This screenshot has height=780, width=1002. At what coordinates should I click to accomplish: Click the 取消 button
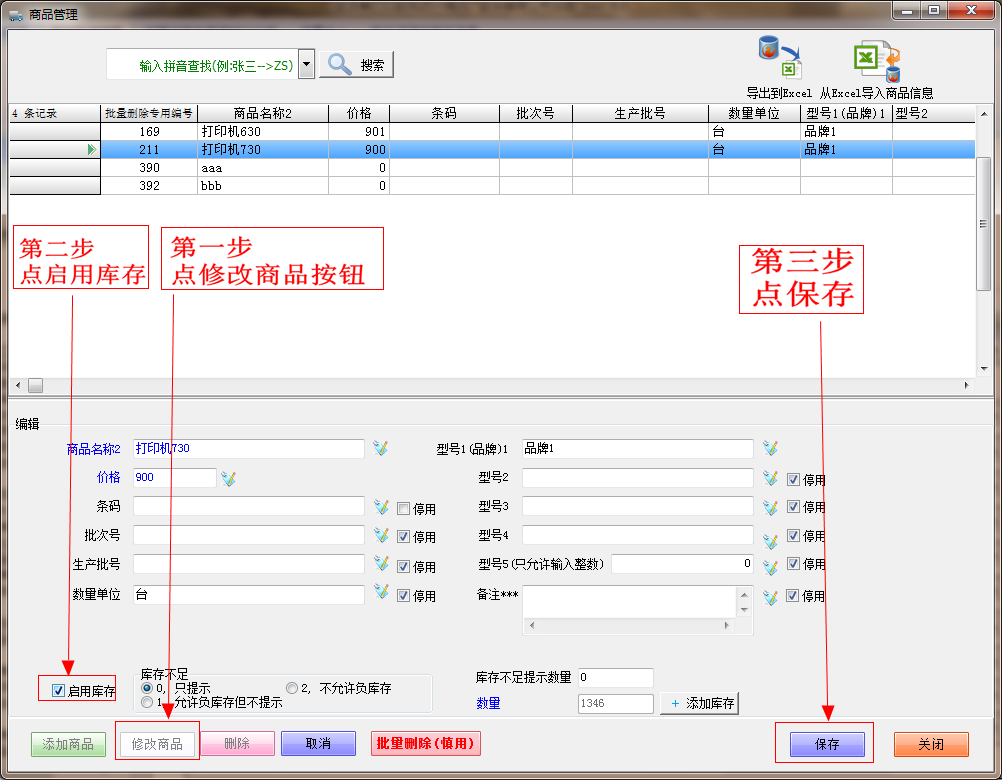pos(318,744)
